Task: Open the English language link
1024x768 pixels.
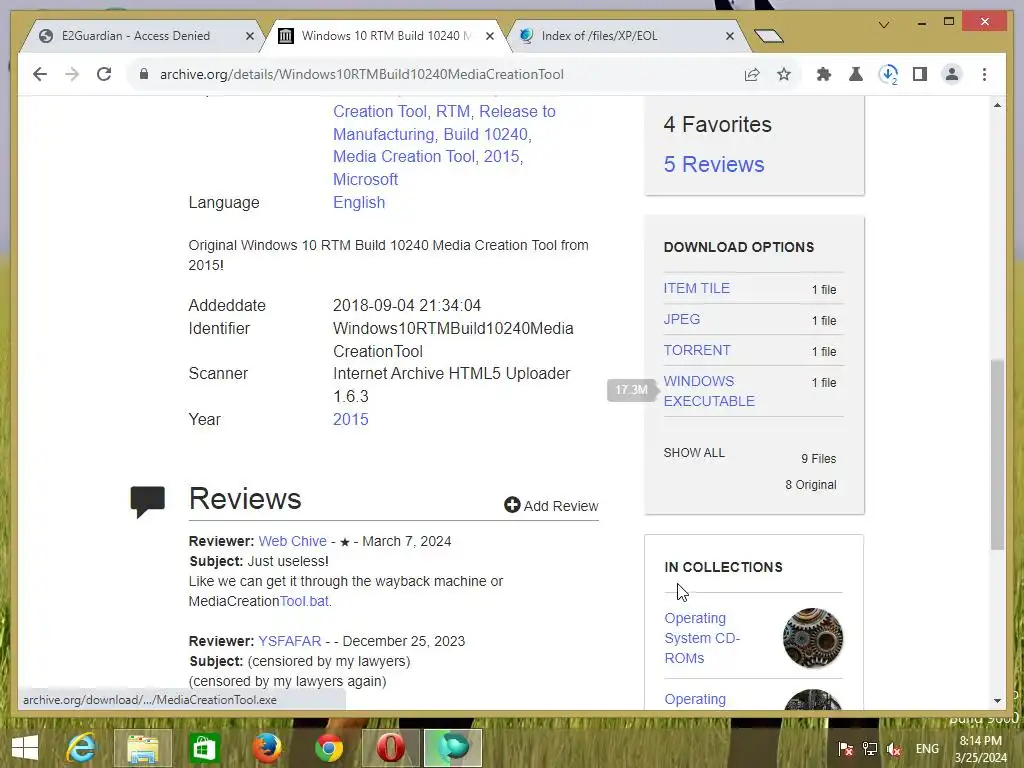Action: coord(359,202)
